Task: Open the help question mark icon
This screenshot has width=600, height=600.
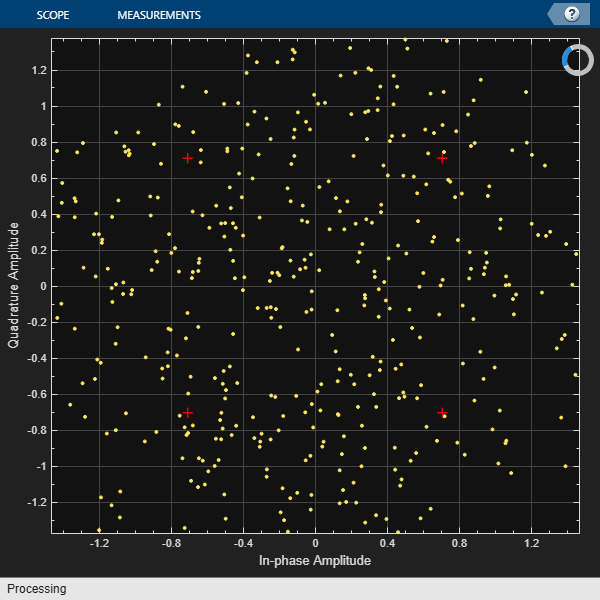Action: (x=572, y=15)
